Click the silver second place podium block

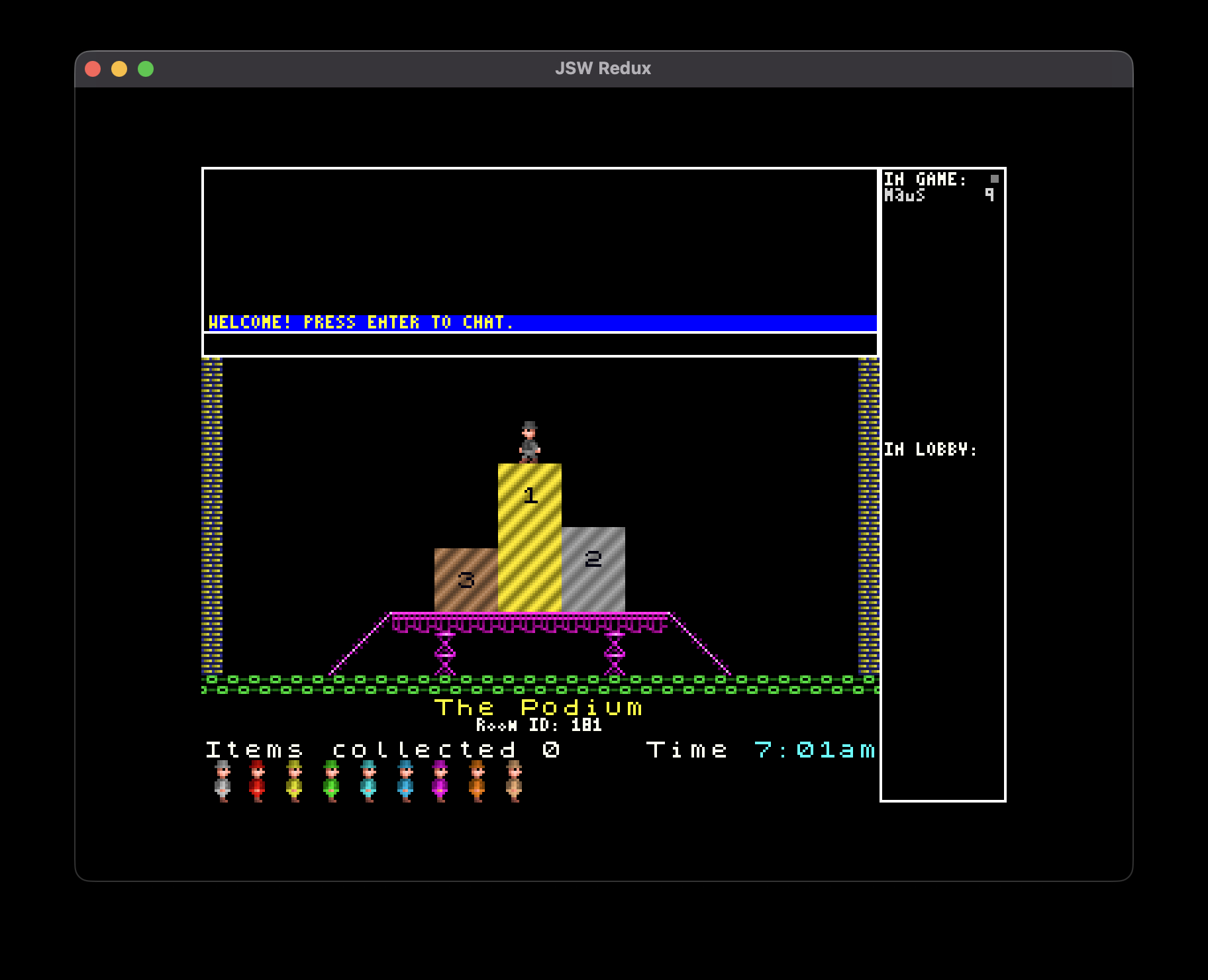[x=593, y=569]
